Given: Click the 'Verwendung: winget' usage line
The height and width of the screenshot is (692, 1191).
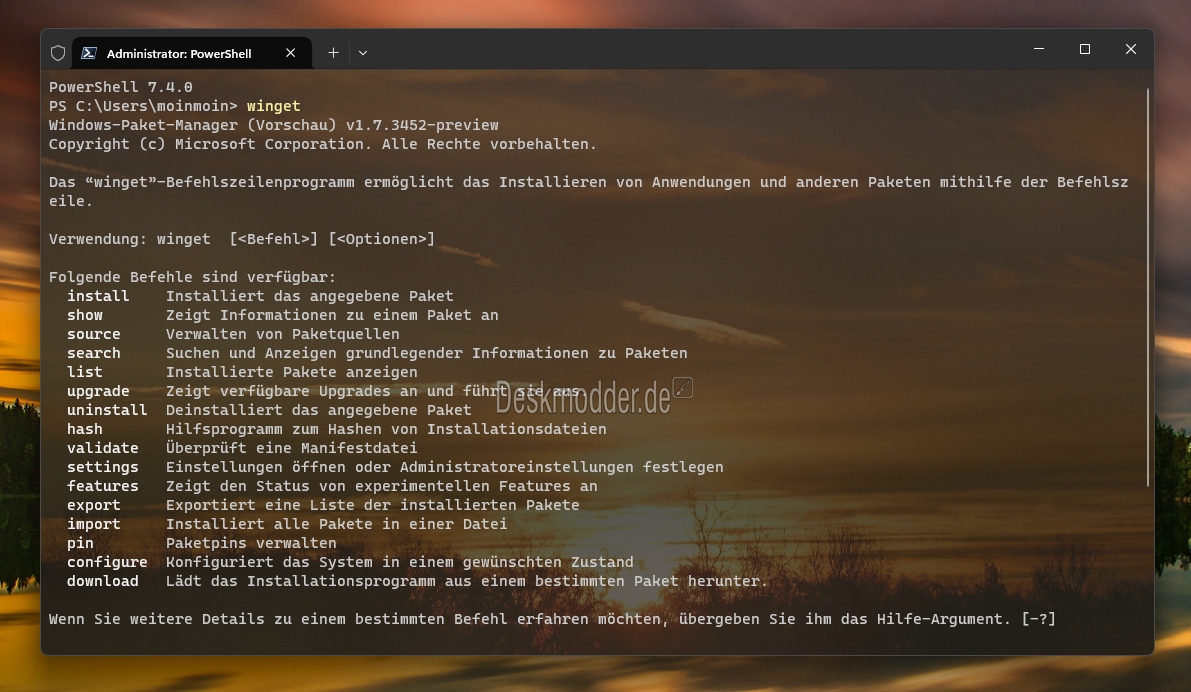Looking at the screenshot, I should pyautogui.click(x=242, y=239).
